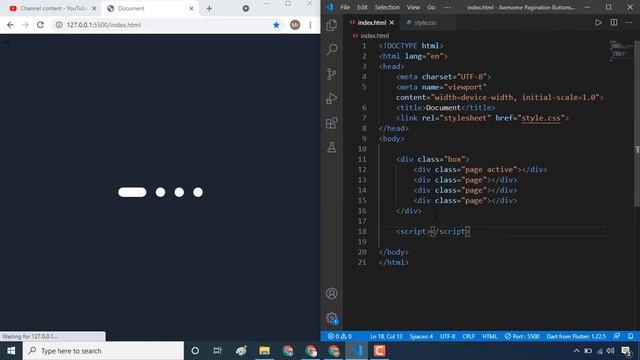Change indentation via Spaces: 4
Viewport: 640px width, 360px height.
[421, 336]
